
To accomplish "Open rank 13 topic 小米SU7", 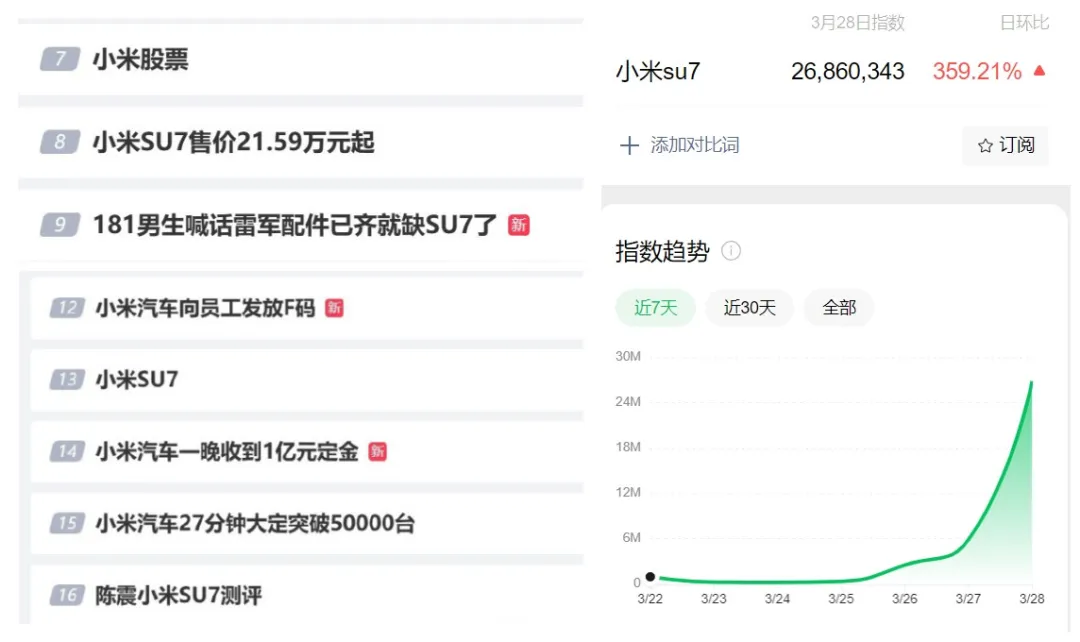I will [137, 380].
